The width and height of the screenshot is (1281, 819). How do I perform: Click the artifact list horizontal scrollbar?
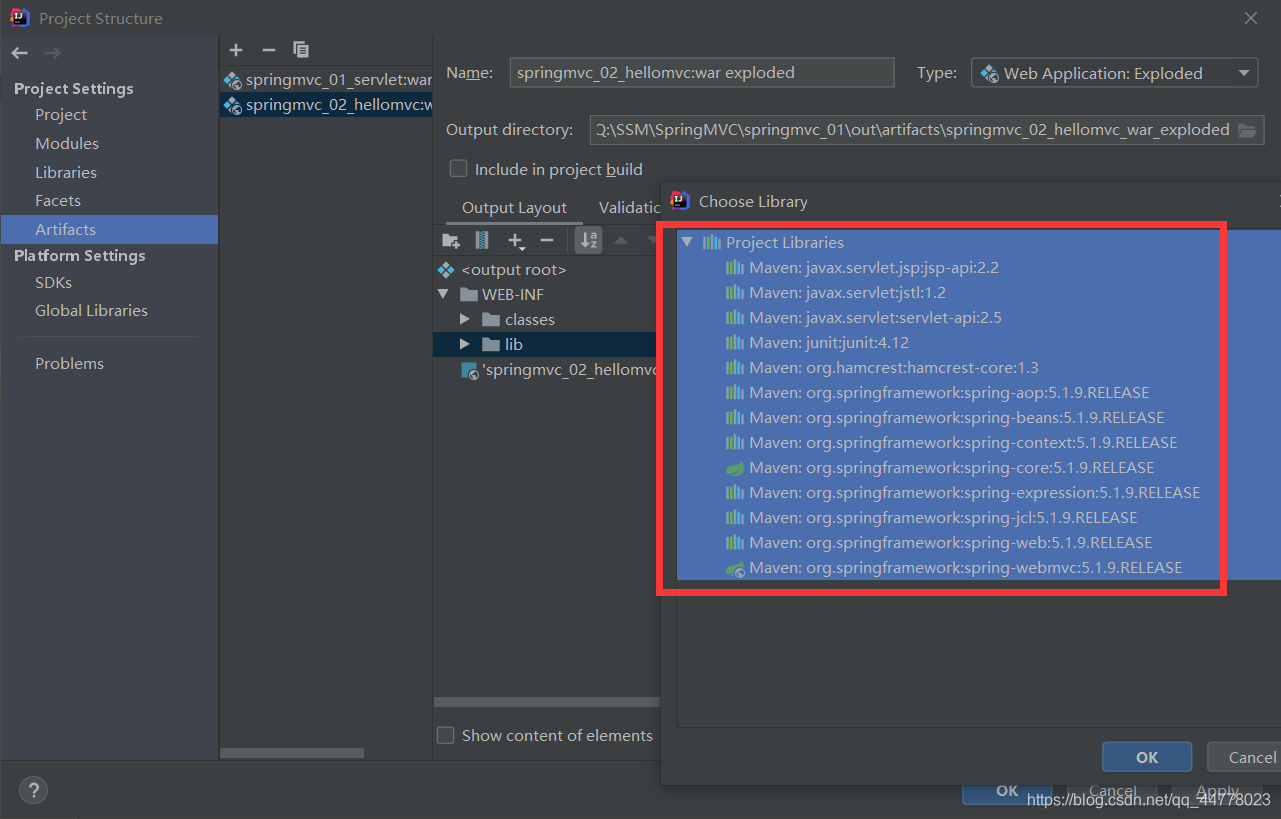pyautogui.click(x=292, y=753)
